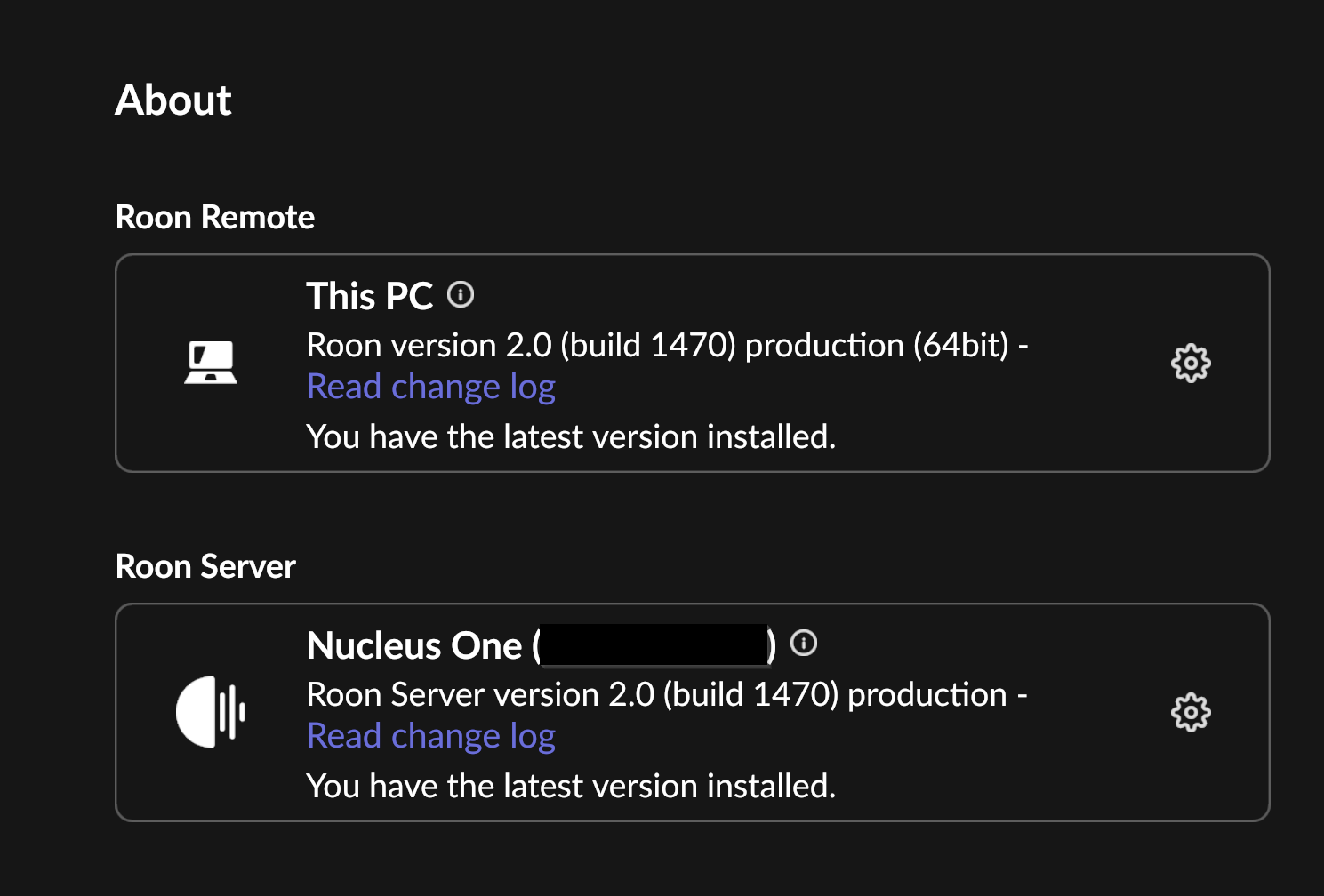This screenshot has height=896, width=1324.
Task: Click the info icon beside This PC
Action: [461, 294]
